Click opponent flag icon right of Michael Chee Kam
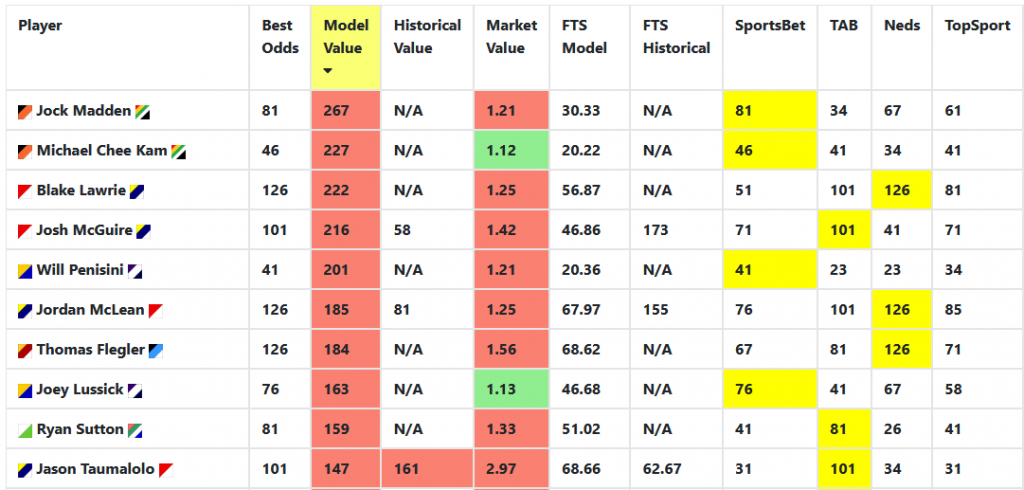Image resolution: width=1024 pixels, height=490 pixels. click(x=178, y=152)
